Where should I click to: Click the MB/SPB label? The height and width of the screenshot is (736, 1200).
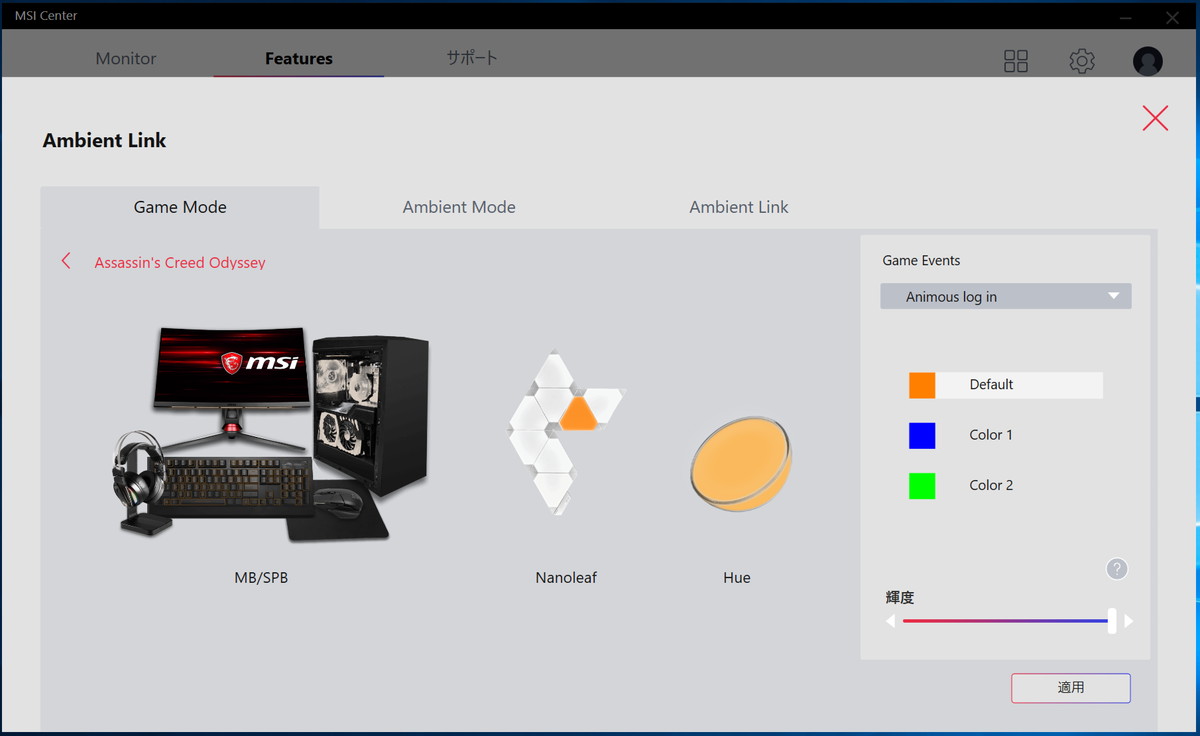click(261, 577)
